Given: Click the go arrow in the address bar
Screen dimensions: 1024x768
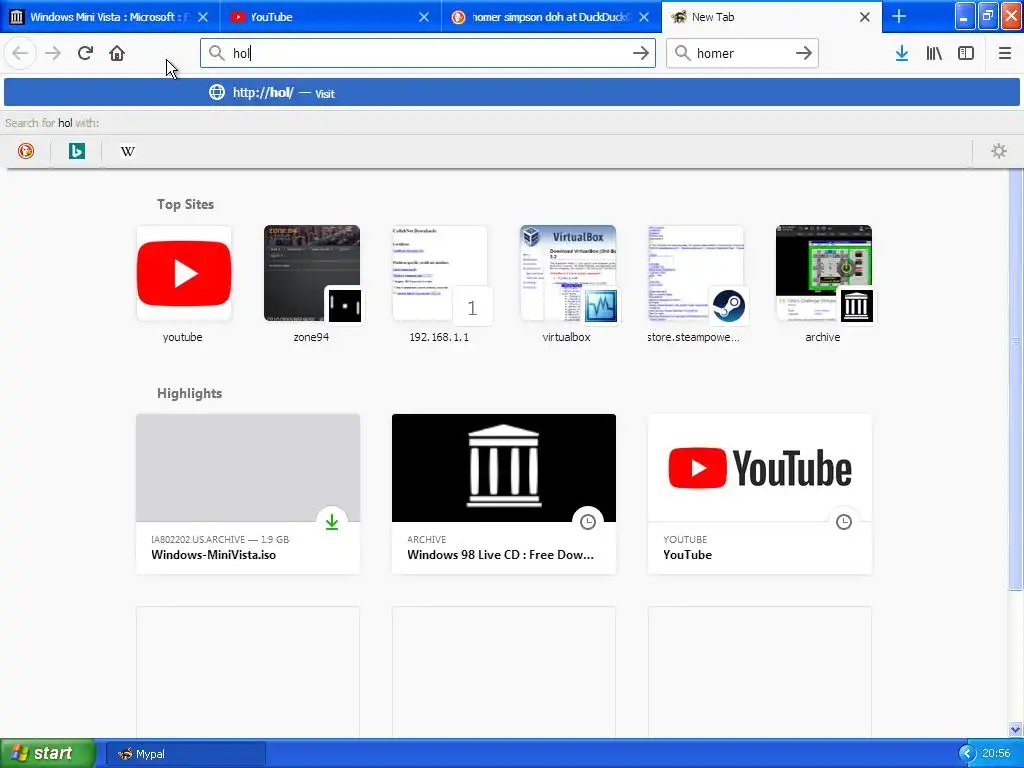Looking at the screenshot, I should [641, 53].
